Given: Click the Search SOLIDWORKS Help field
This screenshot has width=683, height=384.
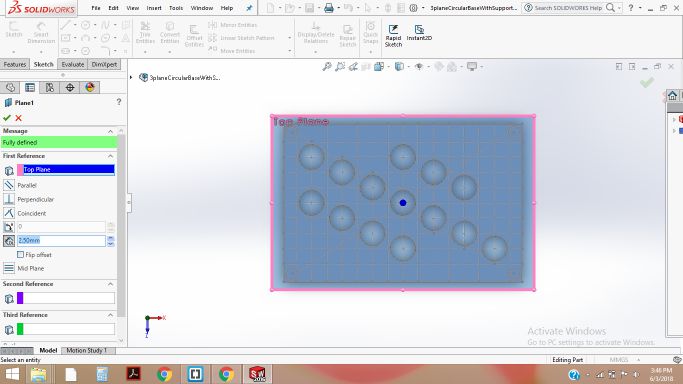Looking at the screenshot, I should pyautogui.click(x=568, y=8).
